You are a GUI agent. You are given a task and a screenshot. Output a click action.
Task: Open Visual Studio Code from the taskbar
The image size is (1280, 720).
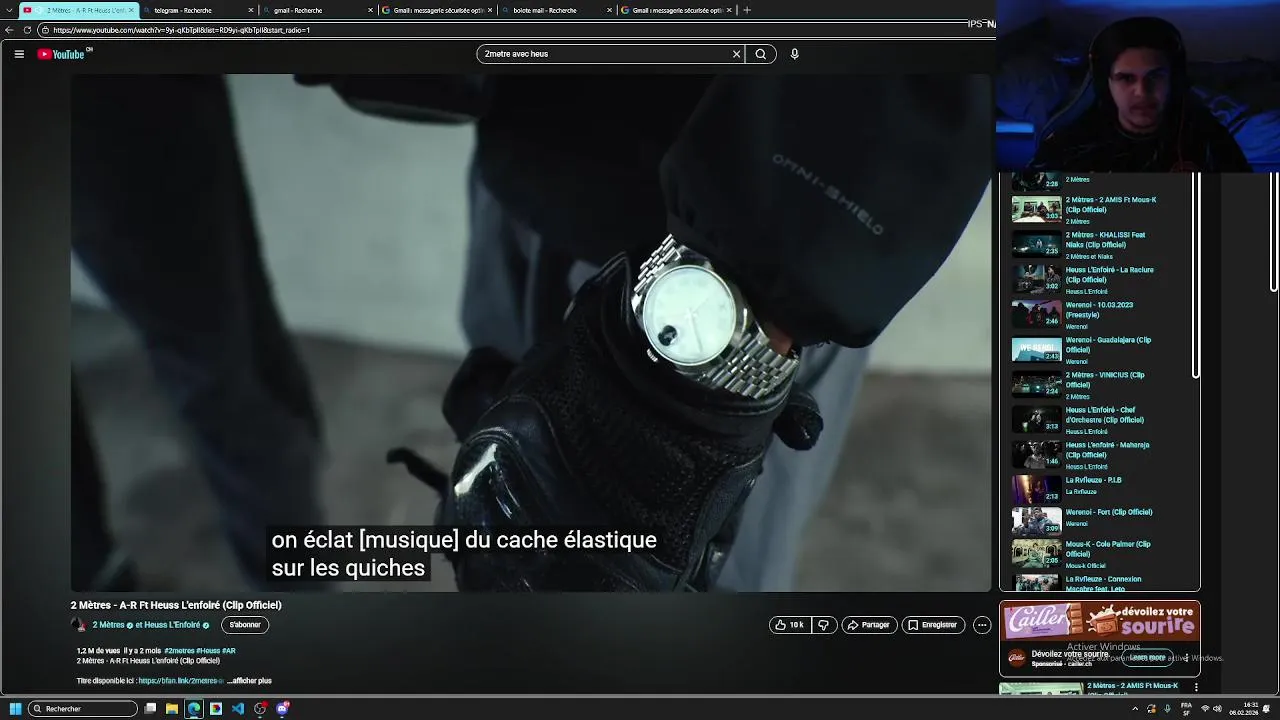pyautogui.click(x=238, y=709)
